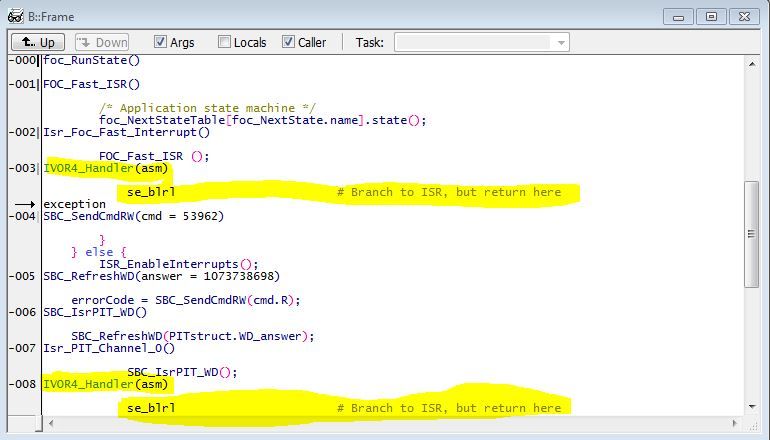Click the vertical scrollbar up arrow

[x=752, y=64]
